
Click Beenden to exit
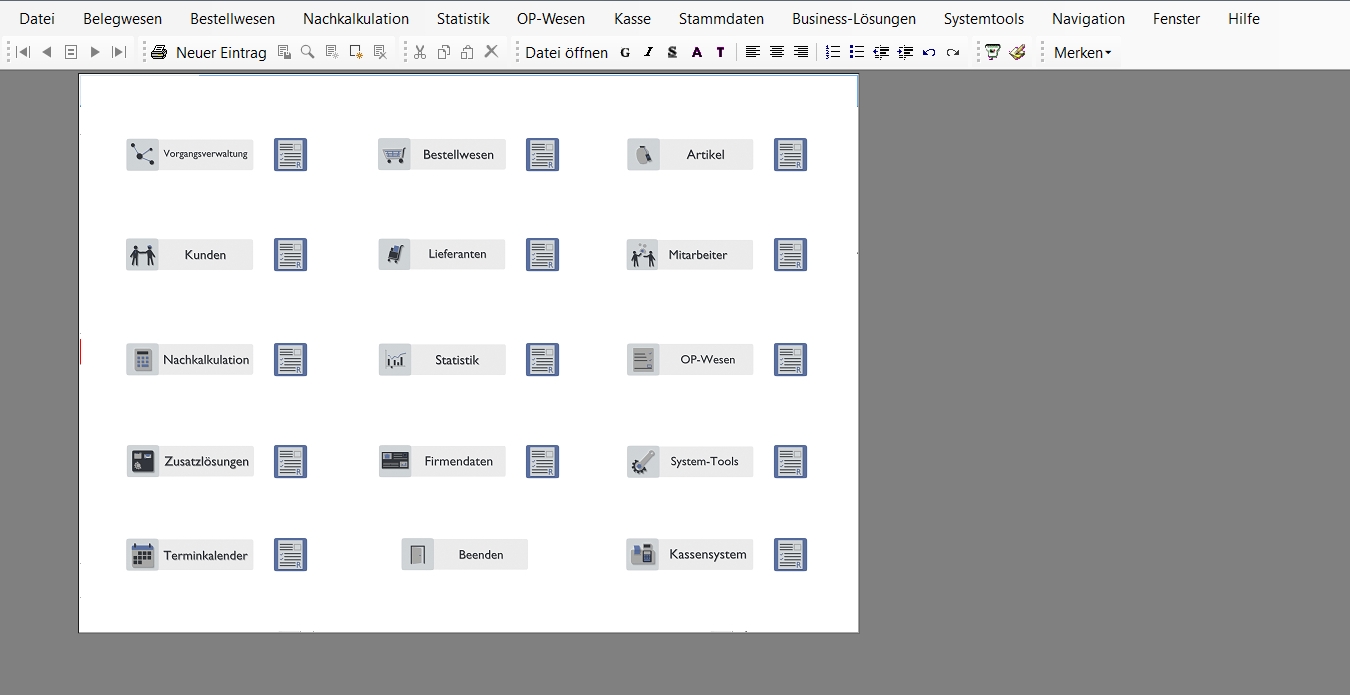pos(465,554)
